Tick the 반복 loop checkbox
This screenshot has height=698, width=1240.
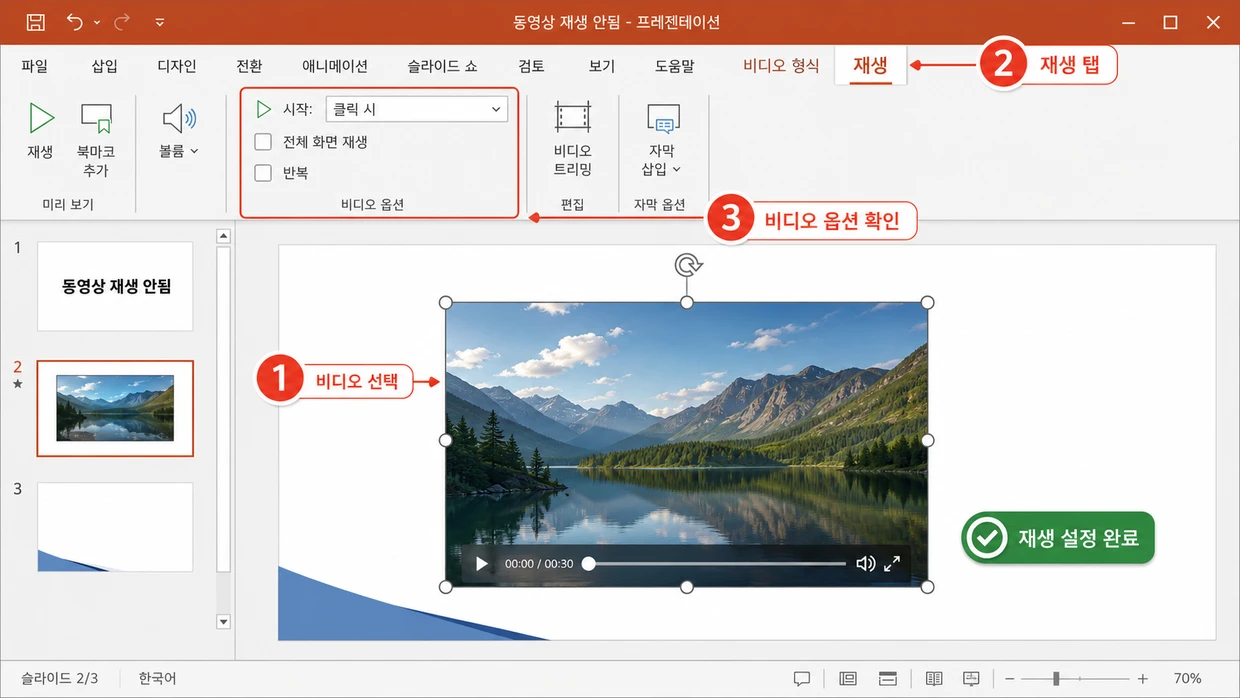click(263, 173)
